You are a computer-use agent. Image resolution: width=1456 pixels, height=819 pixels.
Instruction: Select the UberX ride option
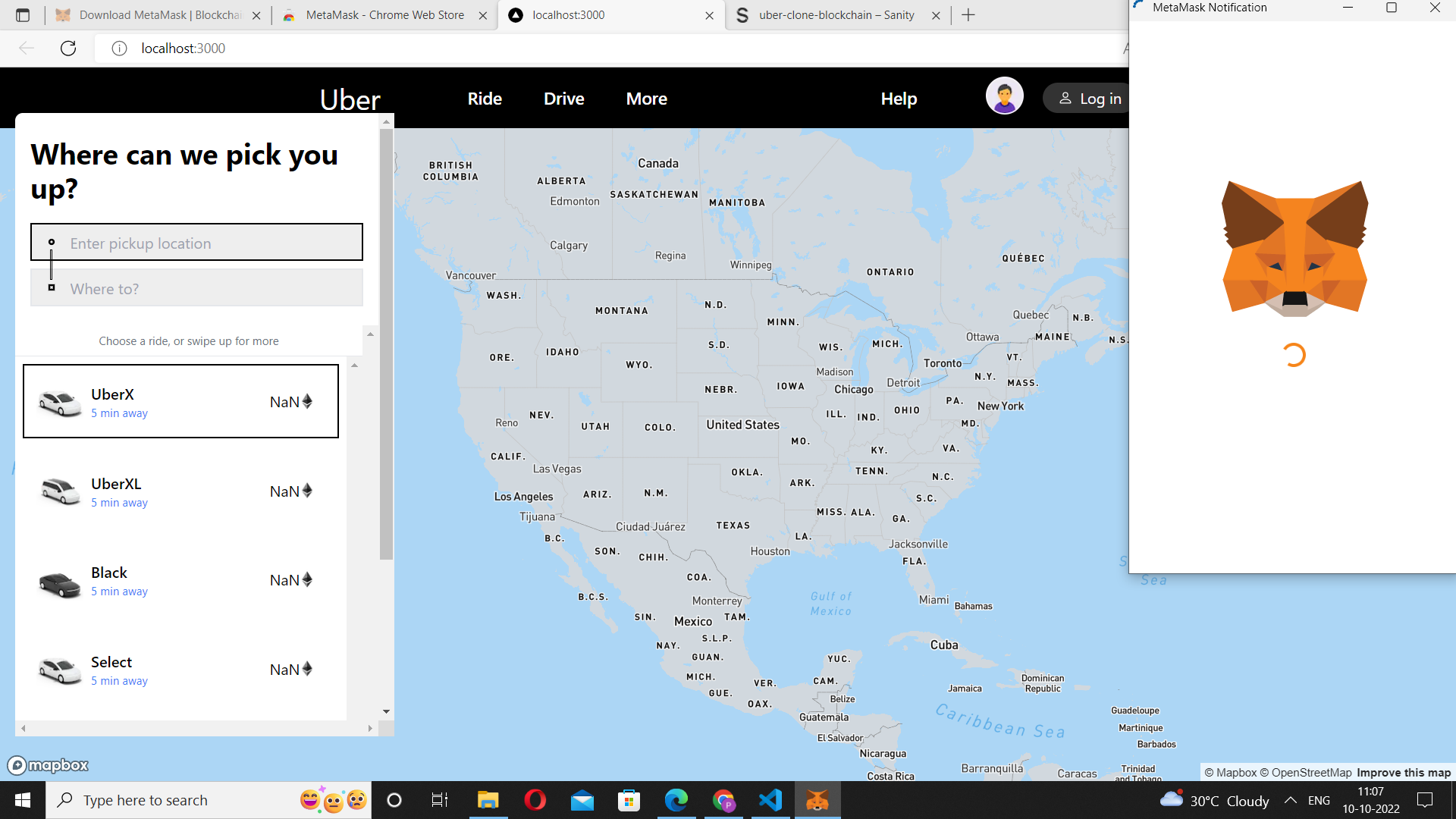point(180,402)
